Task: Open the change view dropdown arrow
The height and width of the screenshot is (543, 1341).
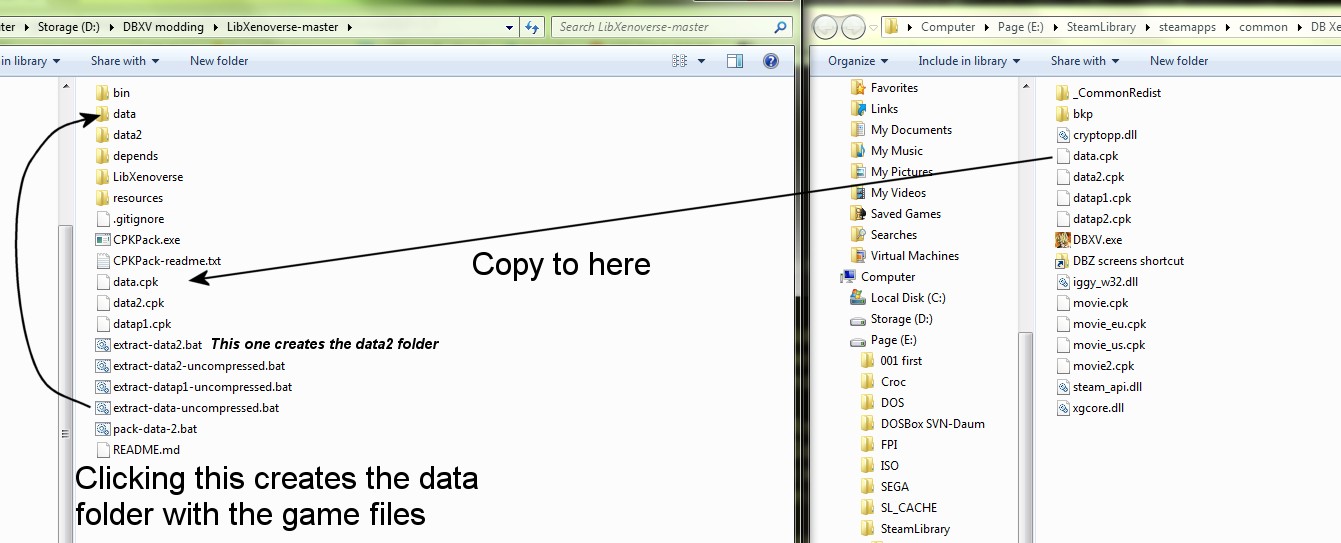Action: (702, 61)
